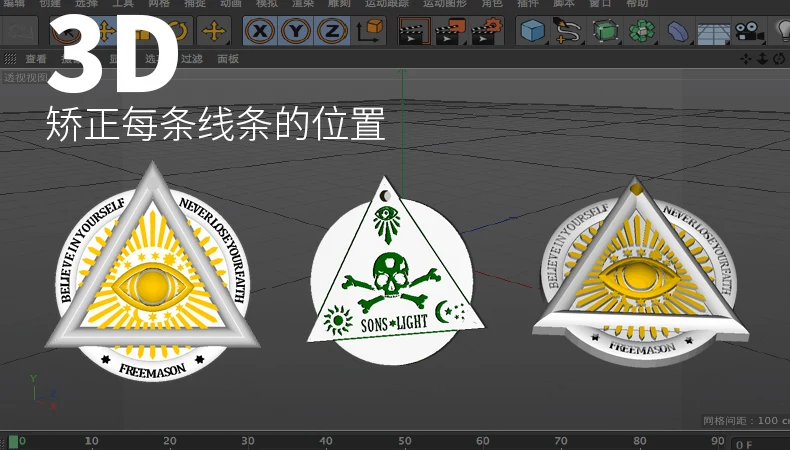The width and height of the screenshot is (790, 450).
Task: Open the 插件 menu in menu bar
Action: point(528,4)
